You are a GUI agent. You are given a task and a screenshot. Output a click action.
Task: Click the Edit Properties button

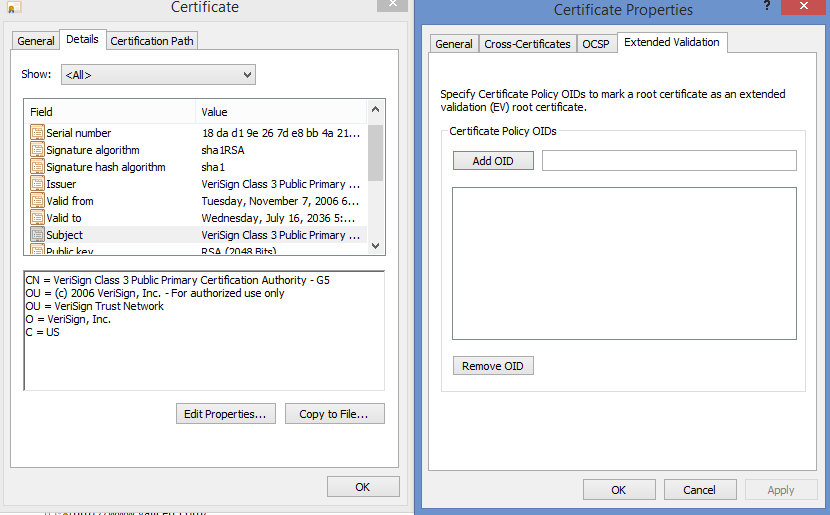[x=225, y=414]
